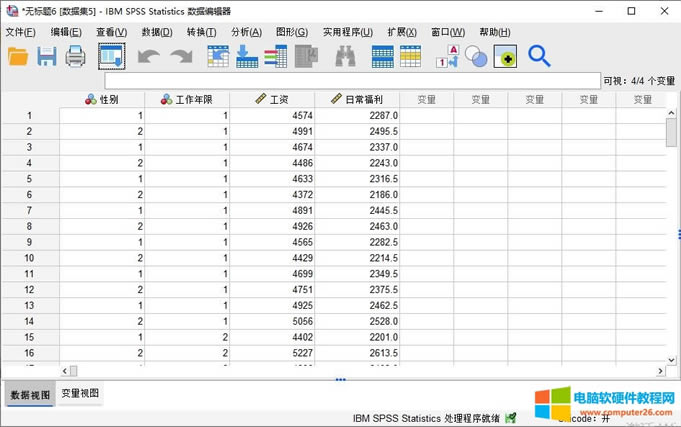This screenshot has width=681, height=427.
Task: Click the vertical scrollbar down arrow
Action: (x=672, y=358)
